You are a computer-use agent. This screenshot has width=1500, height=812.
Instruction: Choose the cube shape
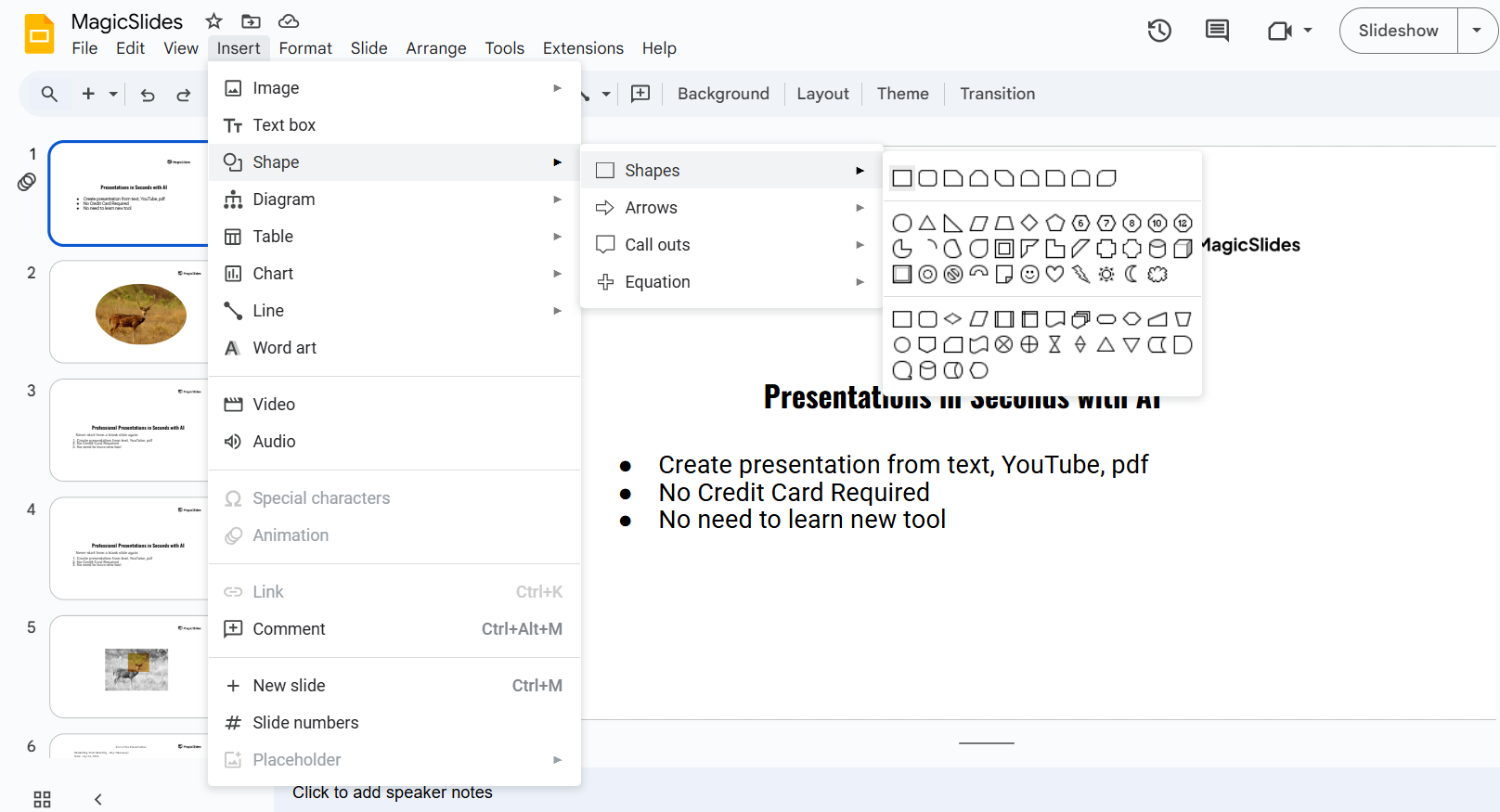pos(1183,249)
